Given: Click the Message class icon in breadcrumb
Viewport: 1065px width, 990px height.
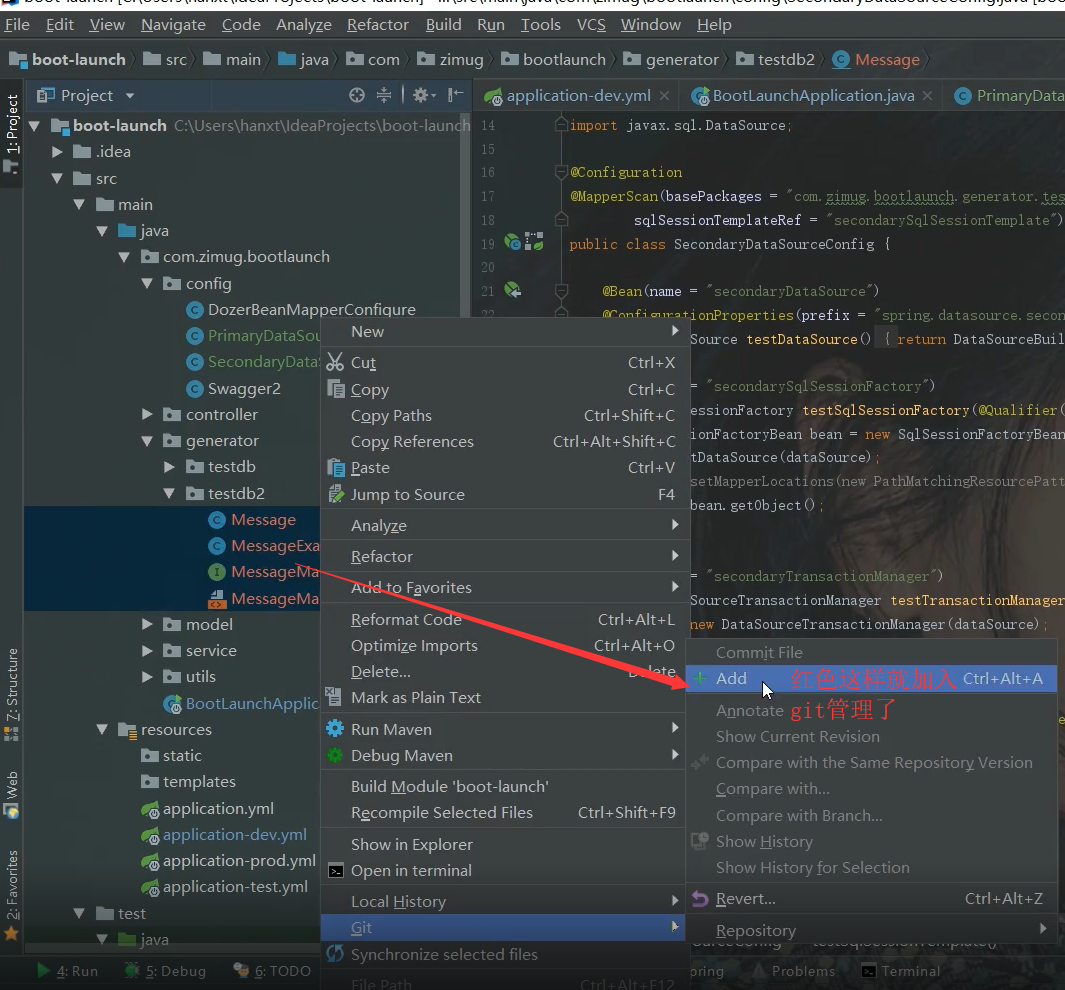Looking at the screenshot, I should pos(841,60).
